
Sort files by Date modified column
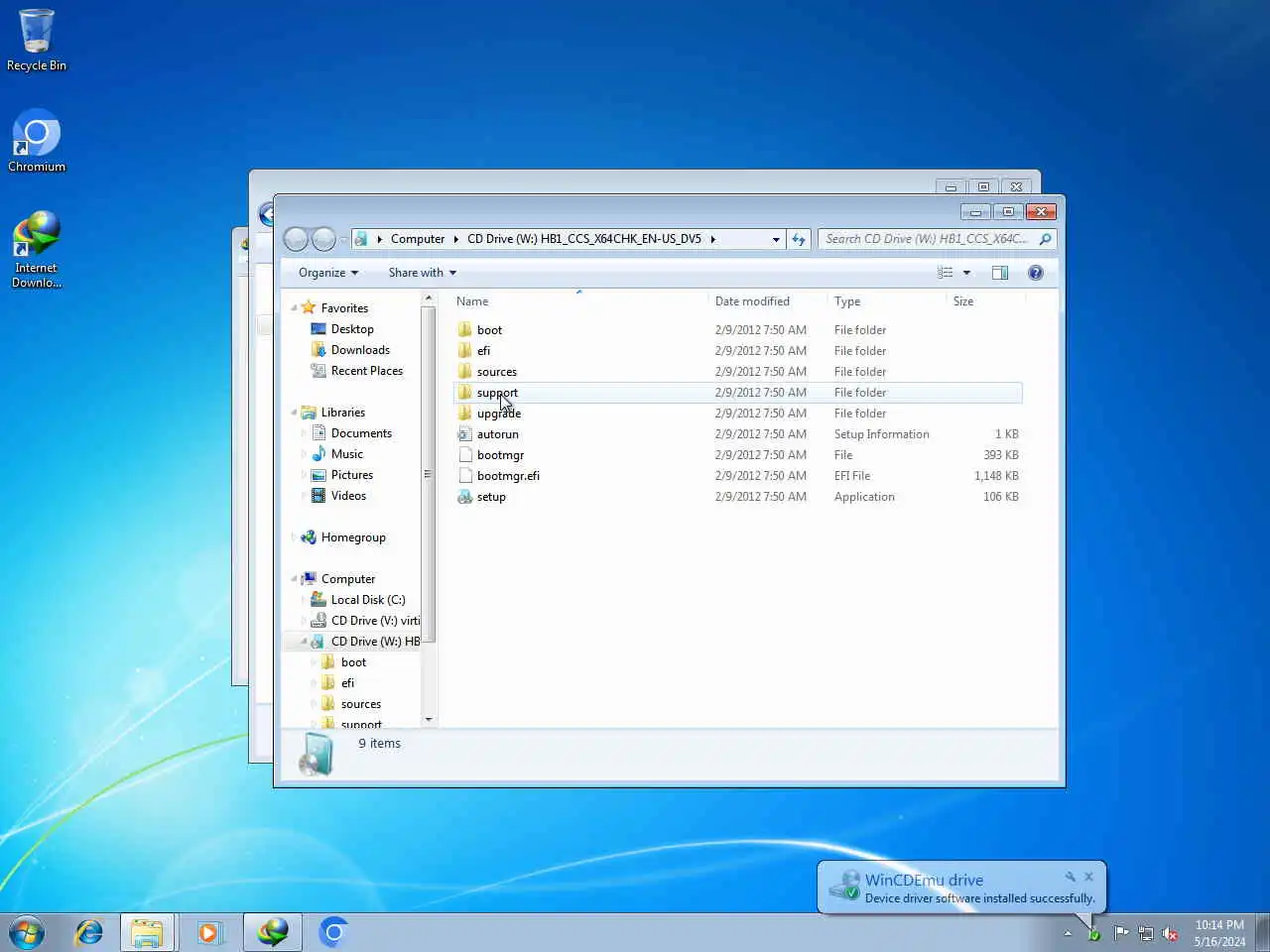click(769, 301)
